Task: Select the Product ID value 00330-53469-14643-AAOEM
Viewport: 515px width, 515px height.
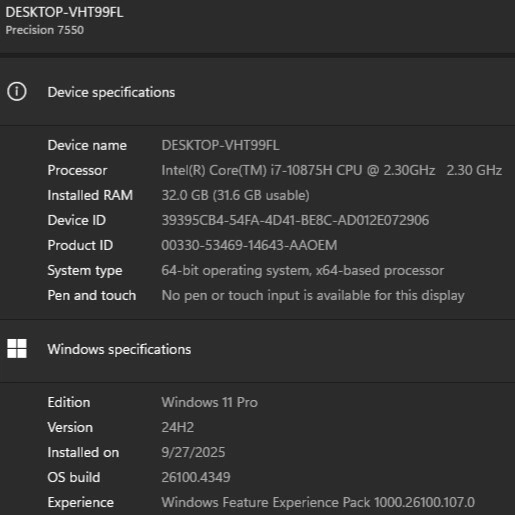Action: pos(249,245)
